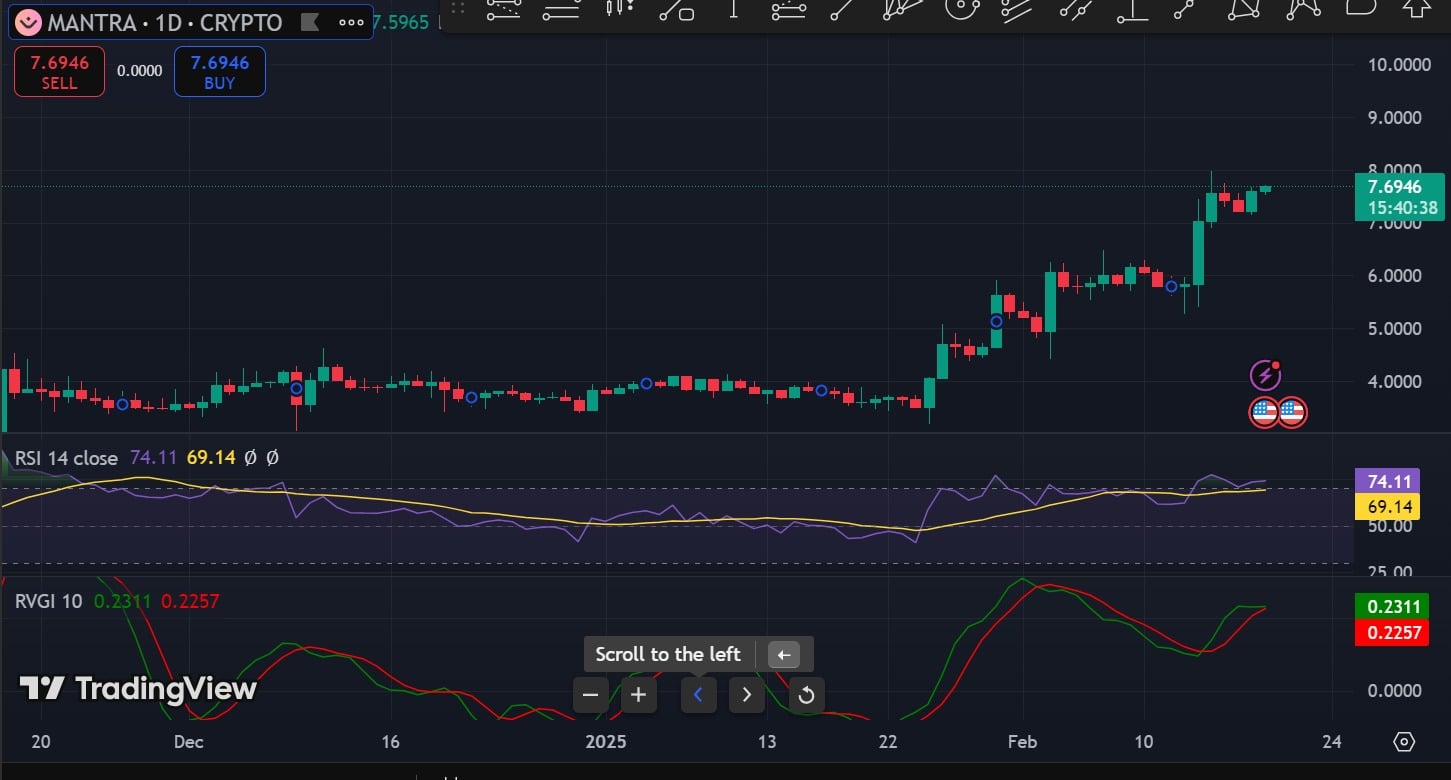Image resolution: width=1451 pixels, height=780 pixels.
Task: Click the left US flag economic event marker
Action: pos(1264,411)
